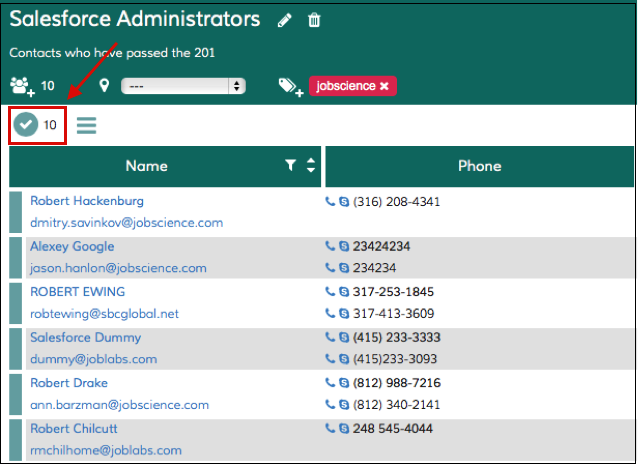Open Robert Chilcutt's contact
This screenshot has height=465, width=638.
[x=74, y=428]
